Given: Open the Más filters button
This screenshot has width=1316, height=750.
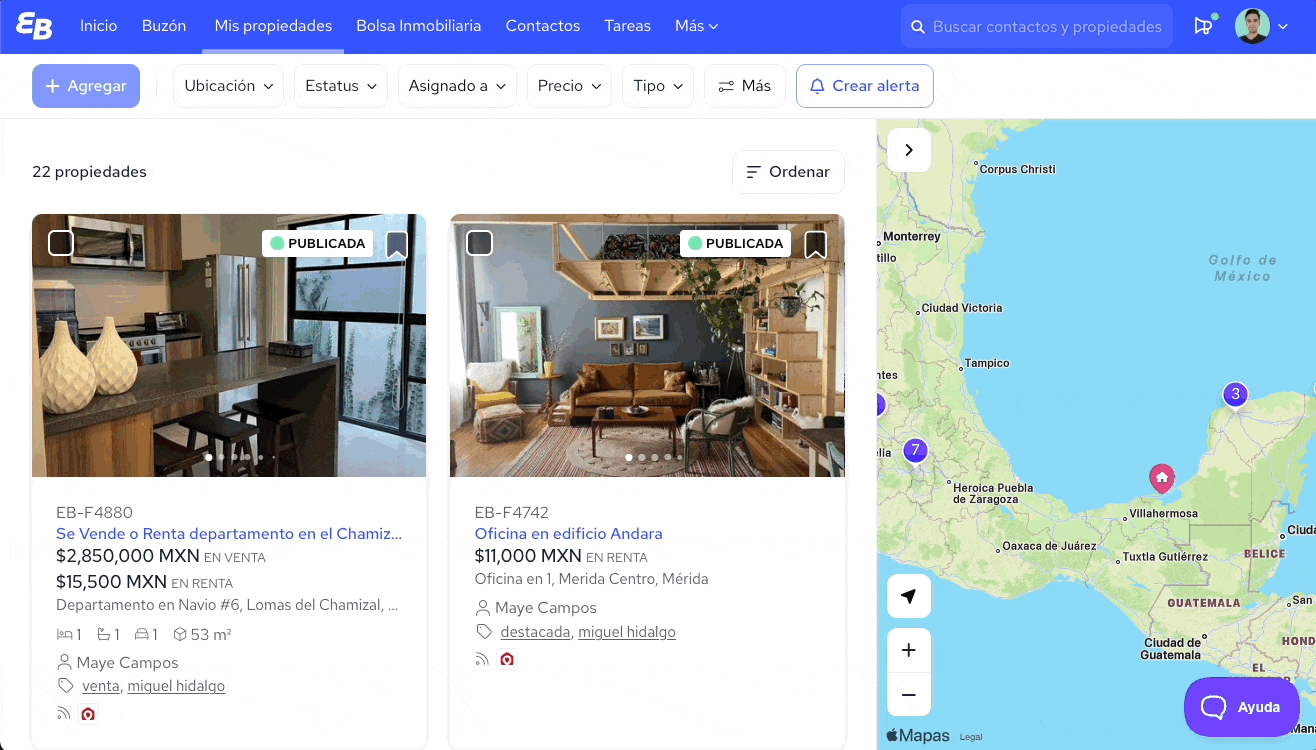Looking at the screenshot, I should pyautogui.click(x=745, y=86).
